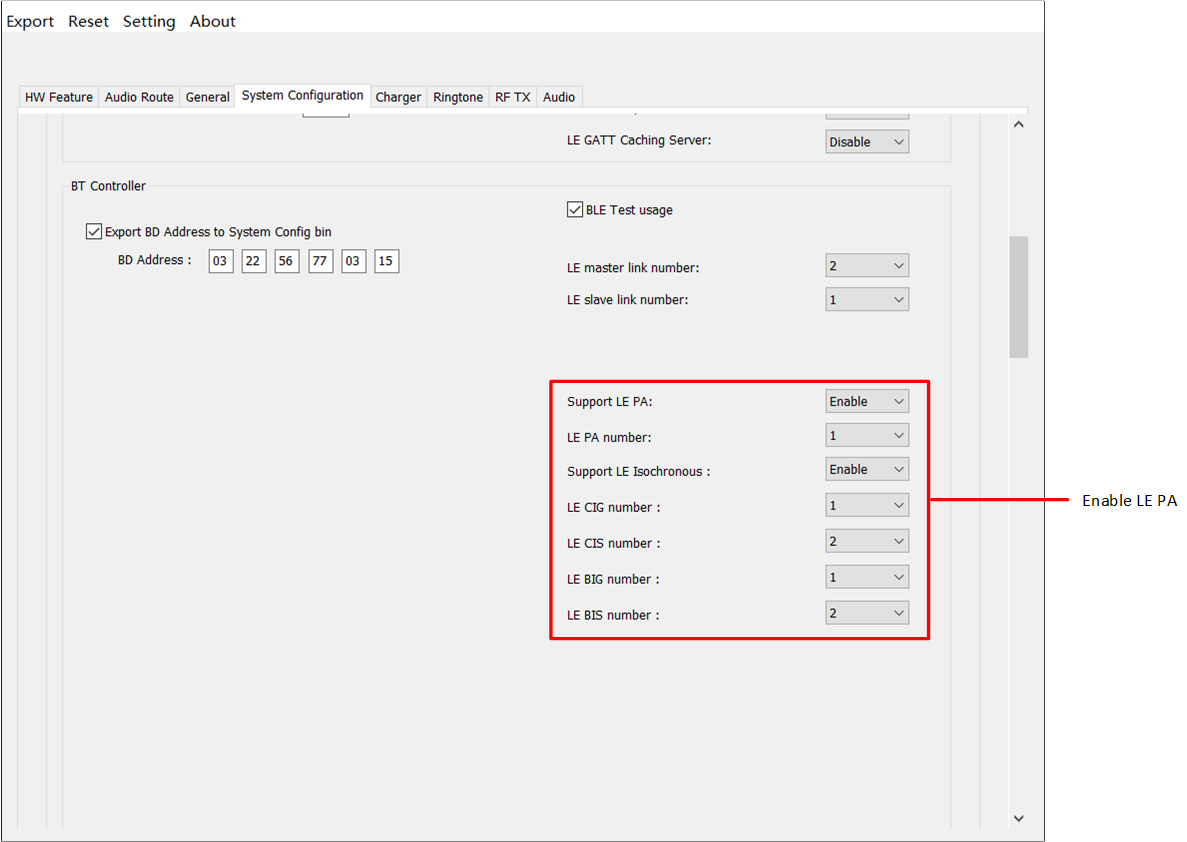Open the Setting menu

point(149,21)
